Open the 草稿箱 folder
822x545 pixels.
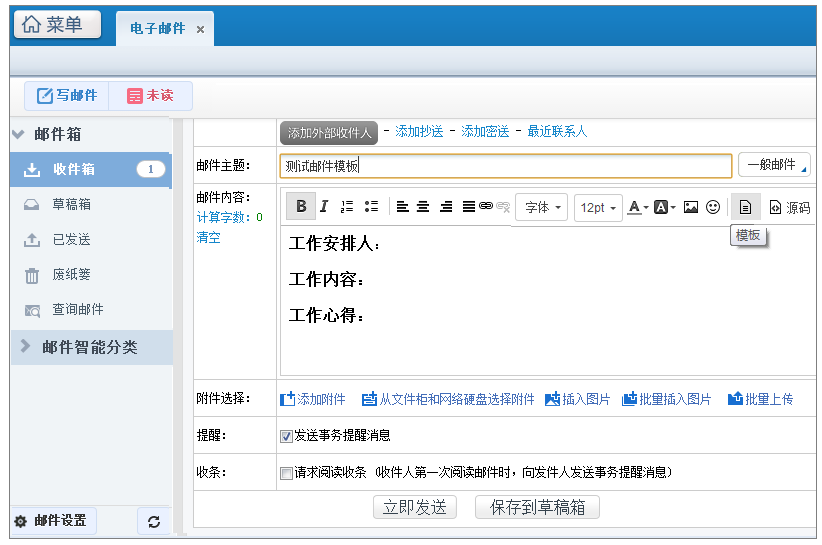pyautogui.click(x=71, y=204)
